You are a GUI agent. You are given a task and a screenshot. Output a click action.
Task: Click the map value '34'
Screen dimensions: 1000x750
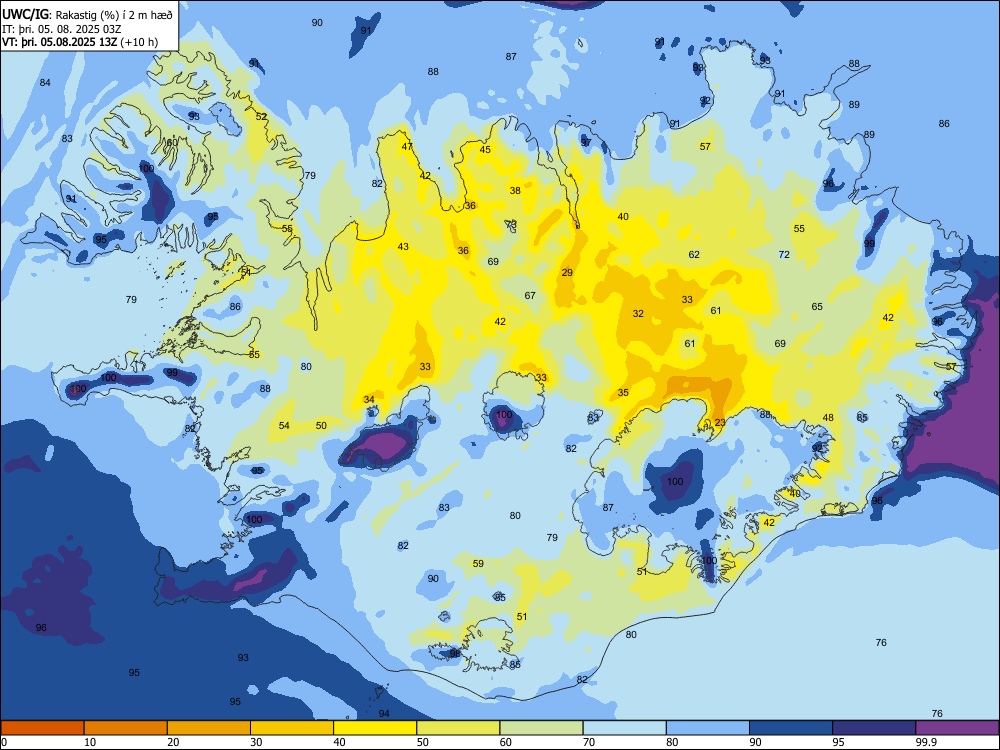click(x=369, y=400)
